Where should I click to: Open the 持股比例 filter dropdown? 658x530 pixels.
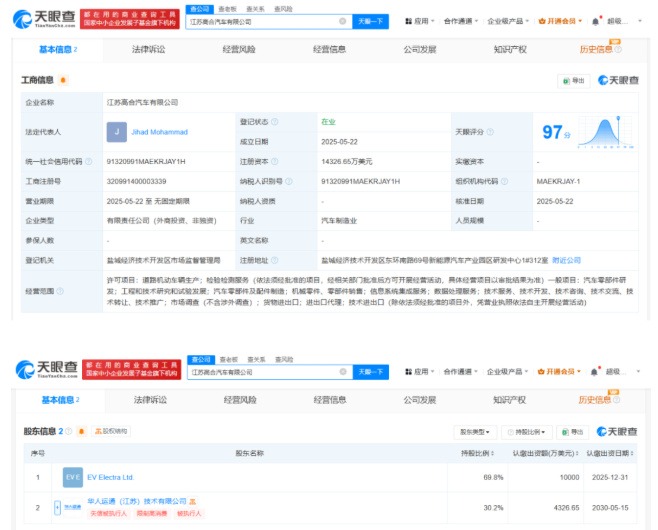(x=527, y=432)
